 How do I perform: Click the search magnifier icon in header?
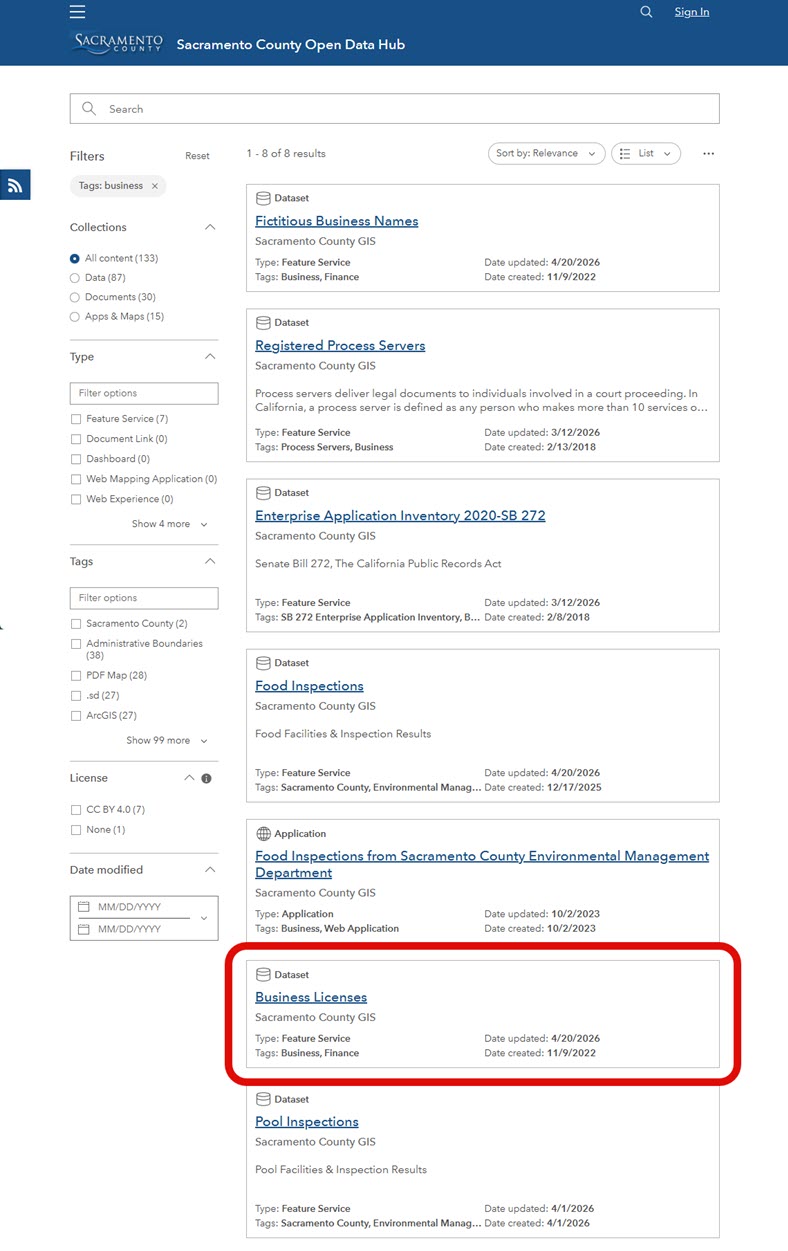[x=646, y=12]
